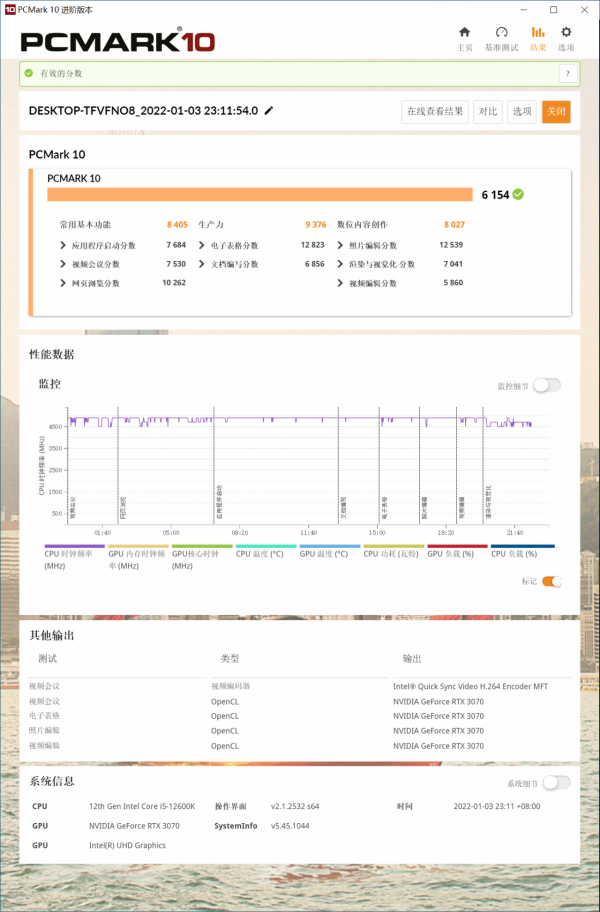Open the Home (主页) page
The width and height of the screenshot is (600, 912).
click(x=464, y=38)
